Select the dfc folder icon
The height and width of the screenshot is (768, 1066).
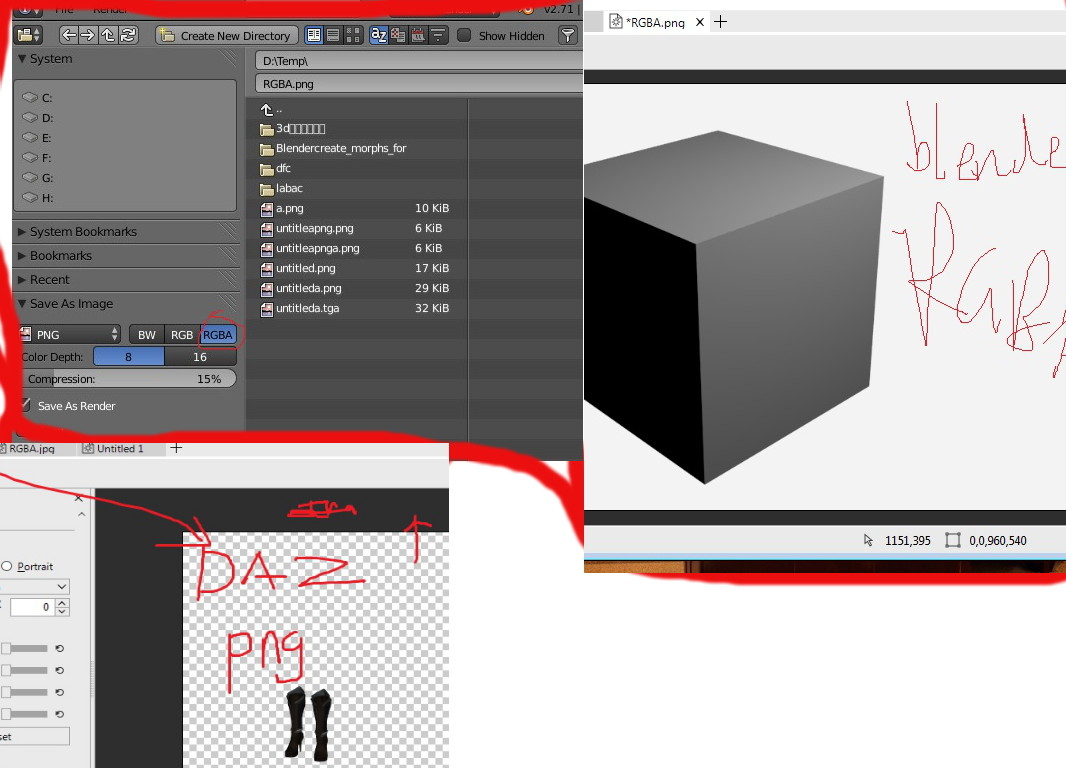(266, 169)
